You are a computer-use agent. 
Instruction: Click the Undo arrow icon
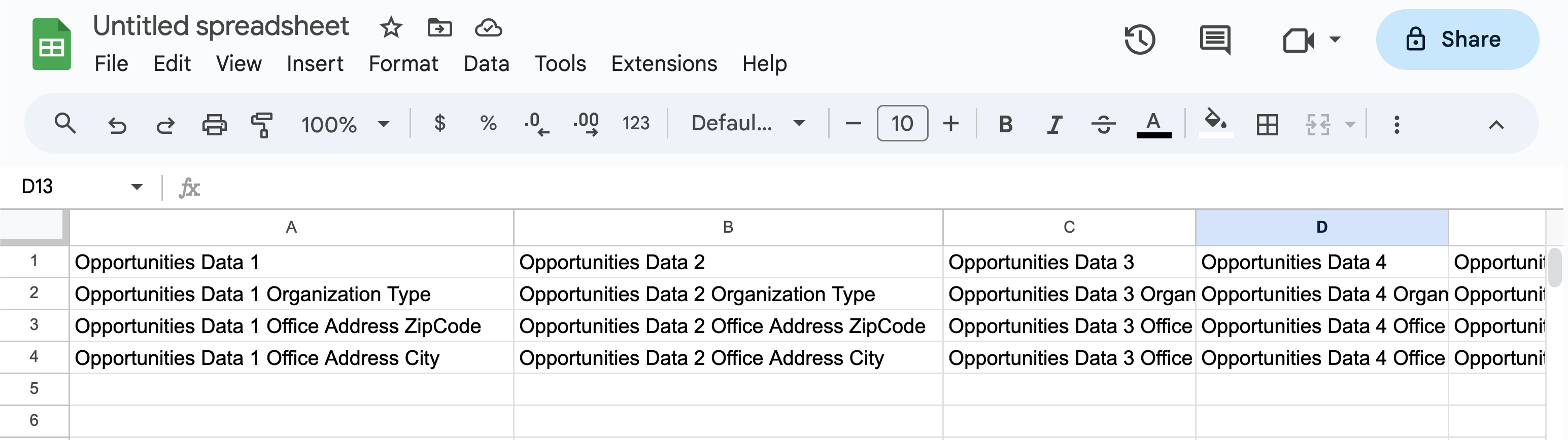click(x=117, y=125)
